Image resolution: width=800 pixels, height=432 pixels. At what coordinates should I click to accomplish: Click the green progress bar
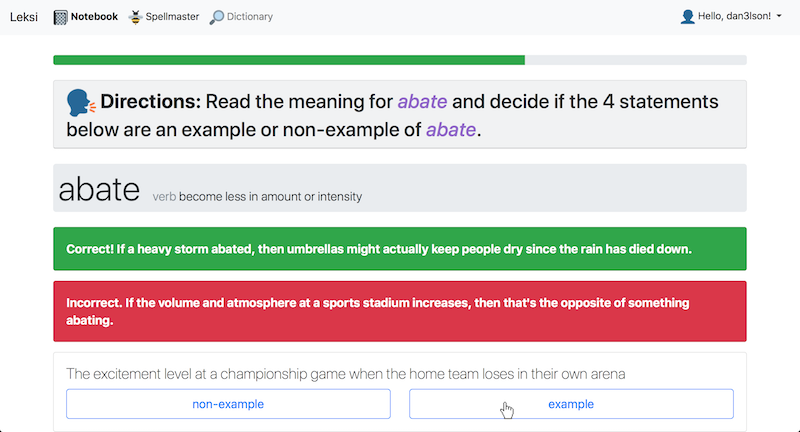click(289, 60)
